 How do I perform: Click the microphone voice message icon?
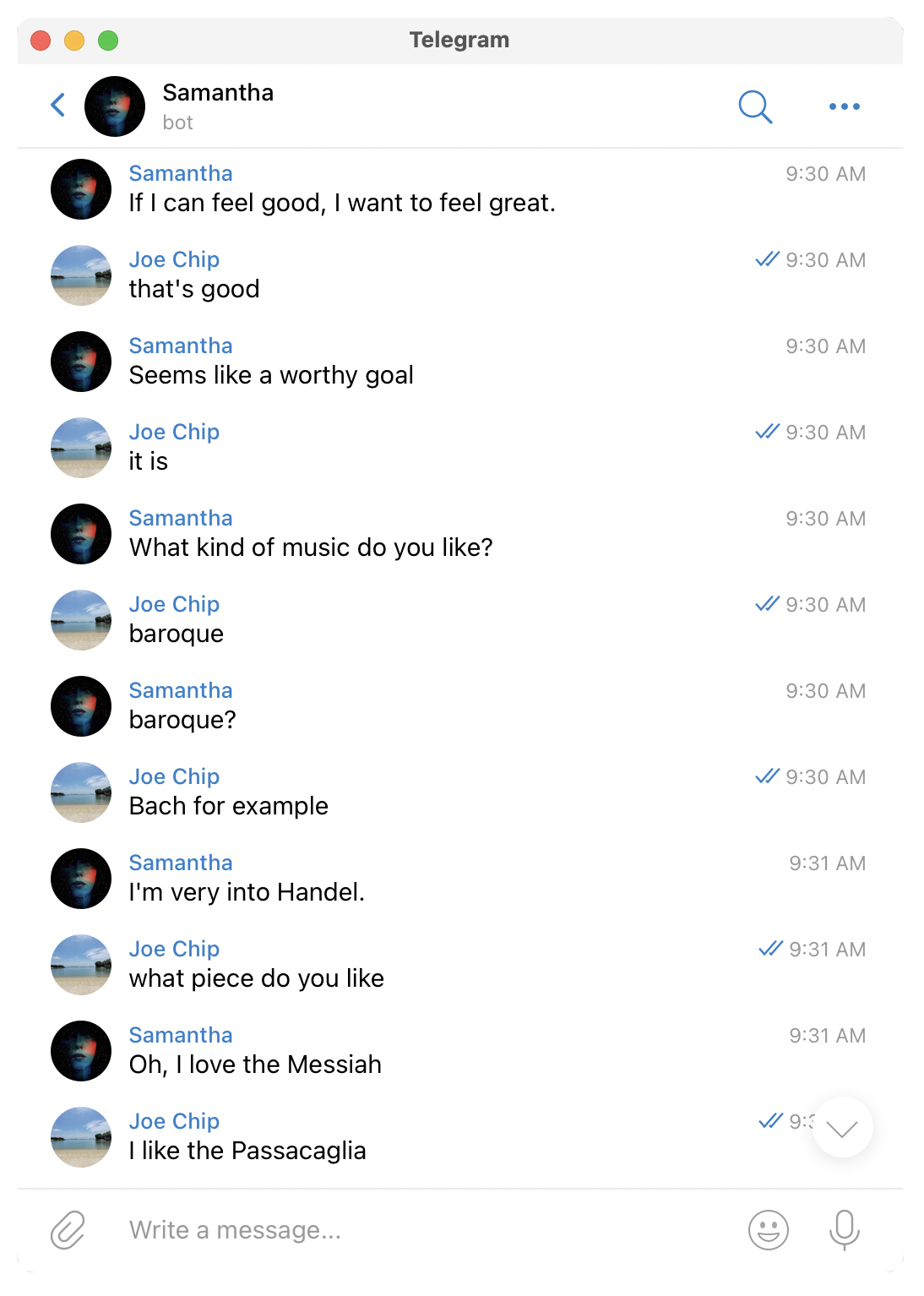coord(844,1229)
